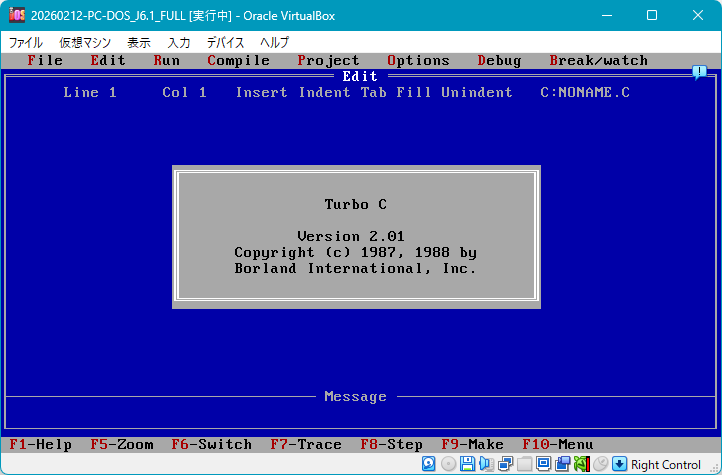Click the floppy disk status icon
The image size is (722, 475).
(x=467, y=464)
